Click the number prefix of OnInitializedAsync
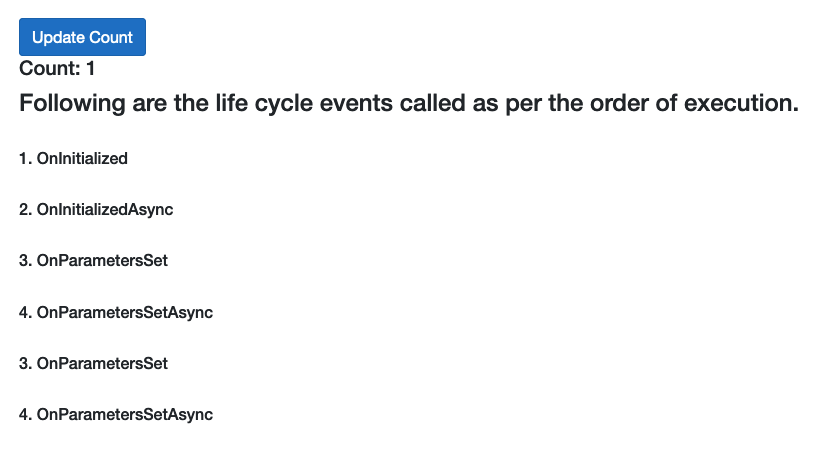 coord(26,209)
